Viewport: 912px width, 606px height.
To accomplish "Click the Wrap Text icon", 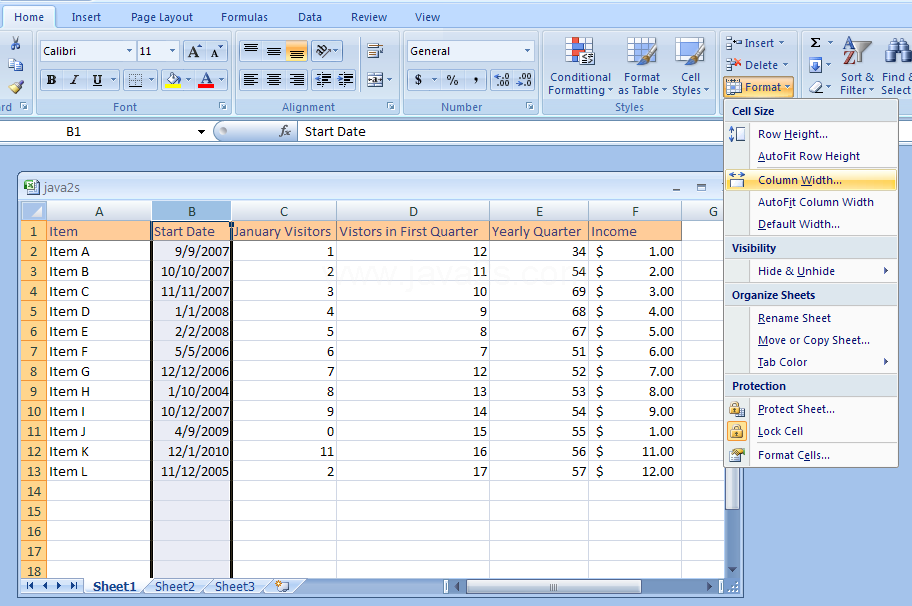I will 375,51.
